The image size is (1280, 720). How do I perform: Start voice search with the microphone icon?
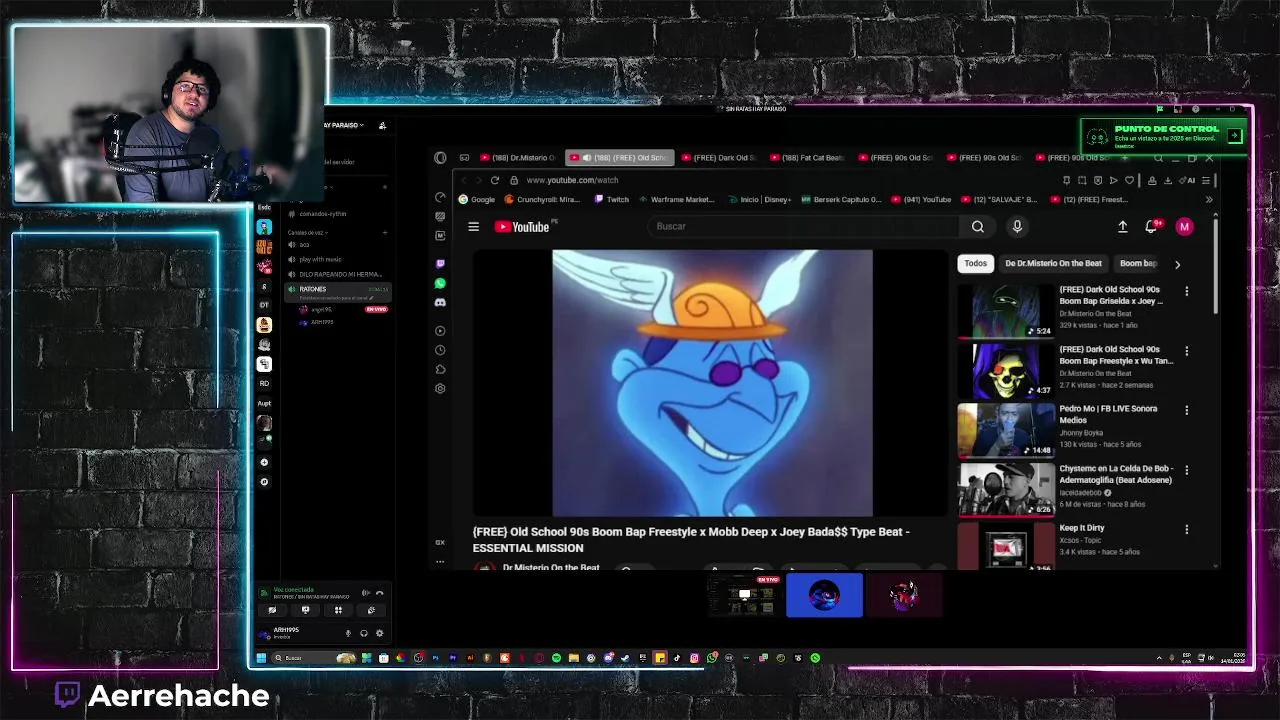point(1017,227)
